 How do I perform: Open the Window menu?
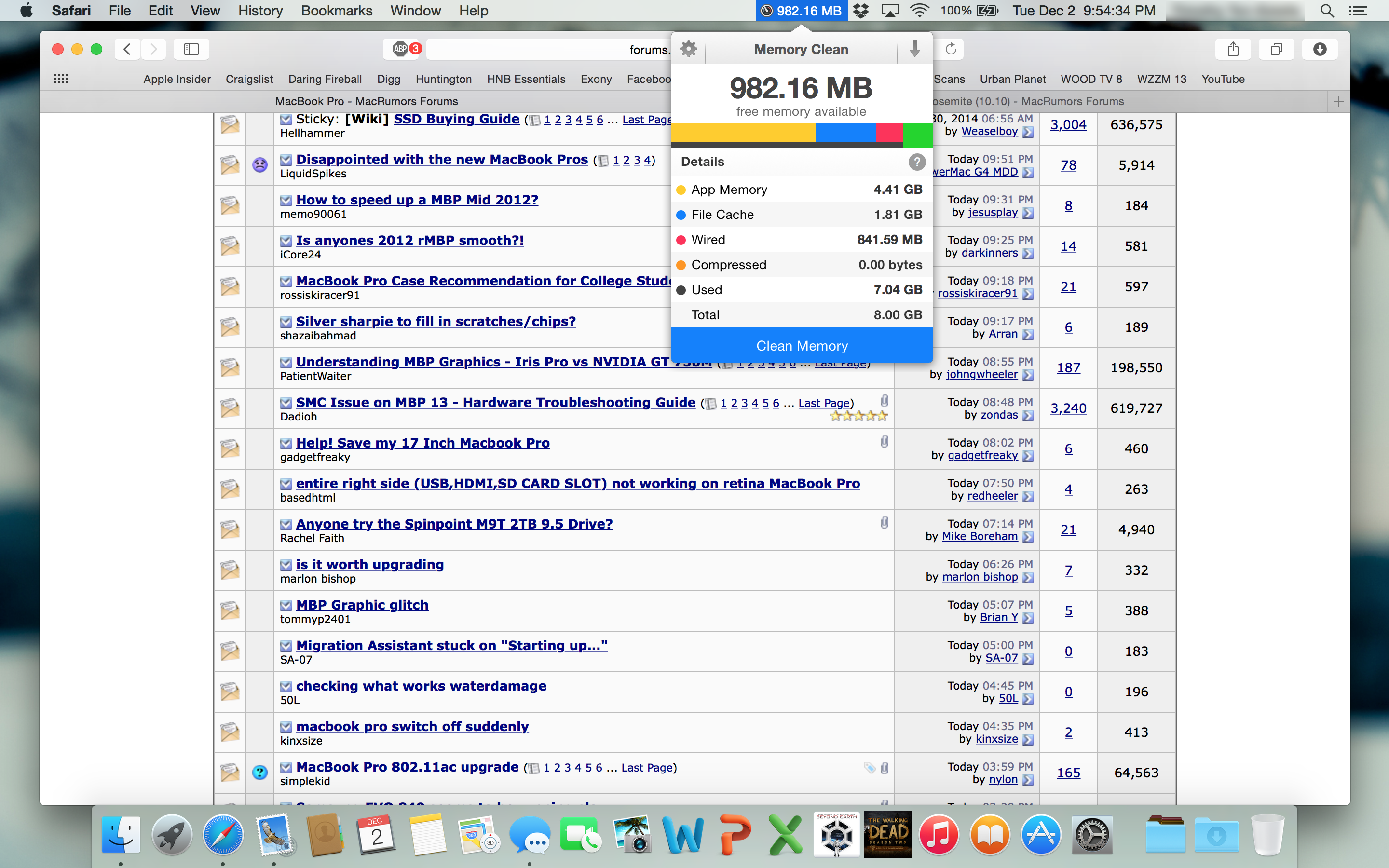click(416, 10)
